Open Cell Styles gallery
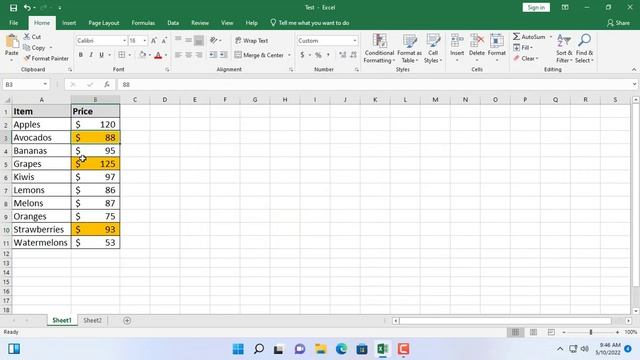The width and height of the screenshot is (640, 360). coord(433,48)
